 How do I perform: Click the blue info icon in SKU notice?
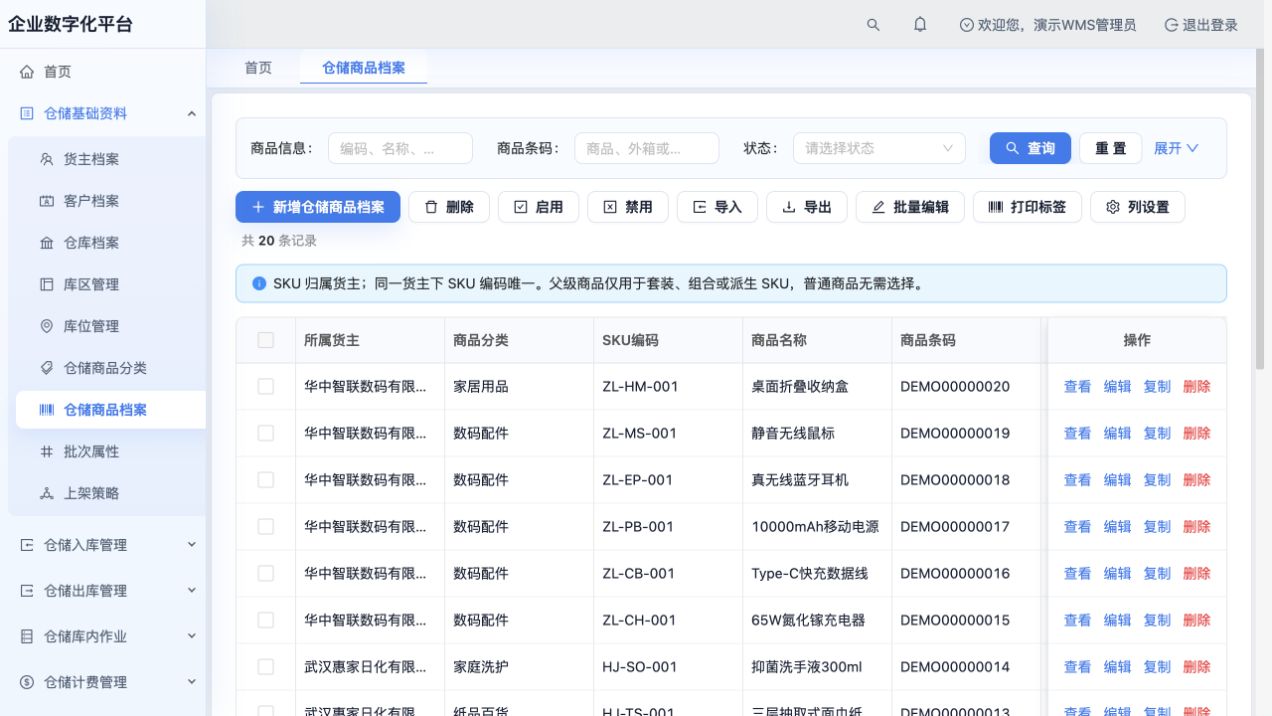tap(259, 284)
